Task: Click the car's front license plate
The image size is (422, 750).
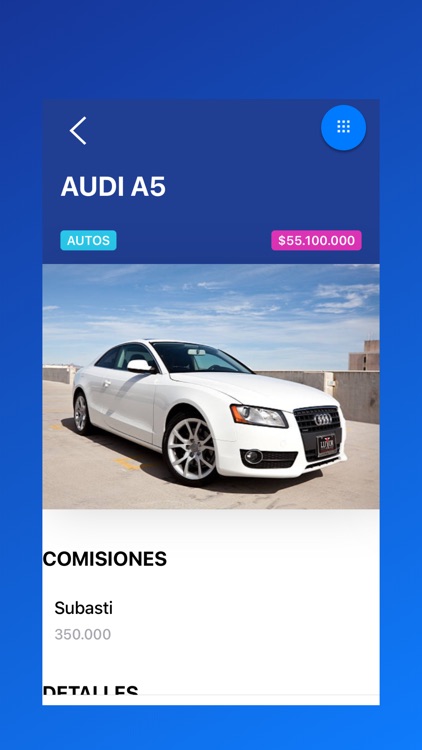Action: pyautogui.click(x=326, y=444)
